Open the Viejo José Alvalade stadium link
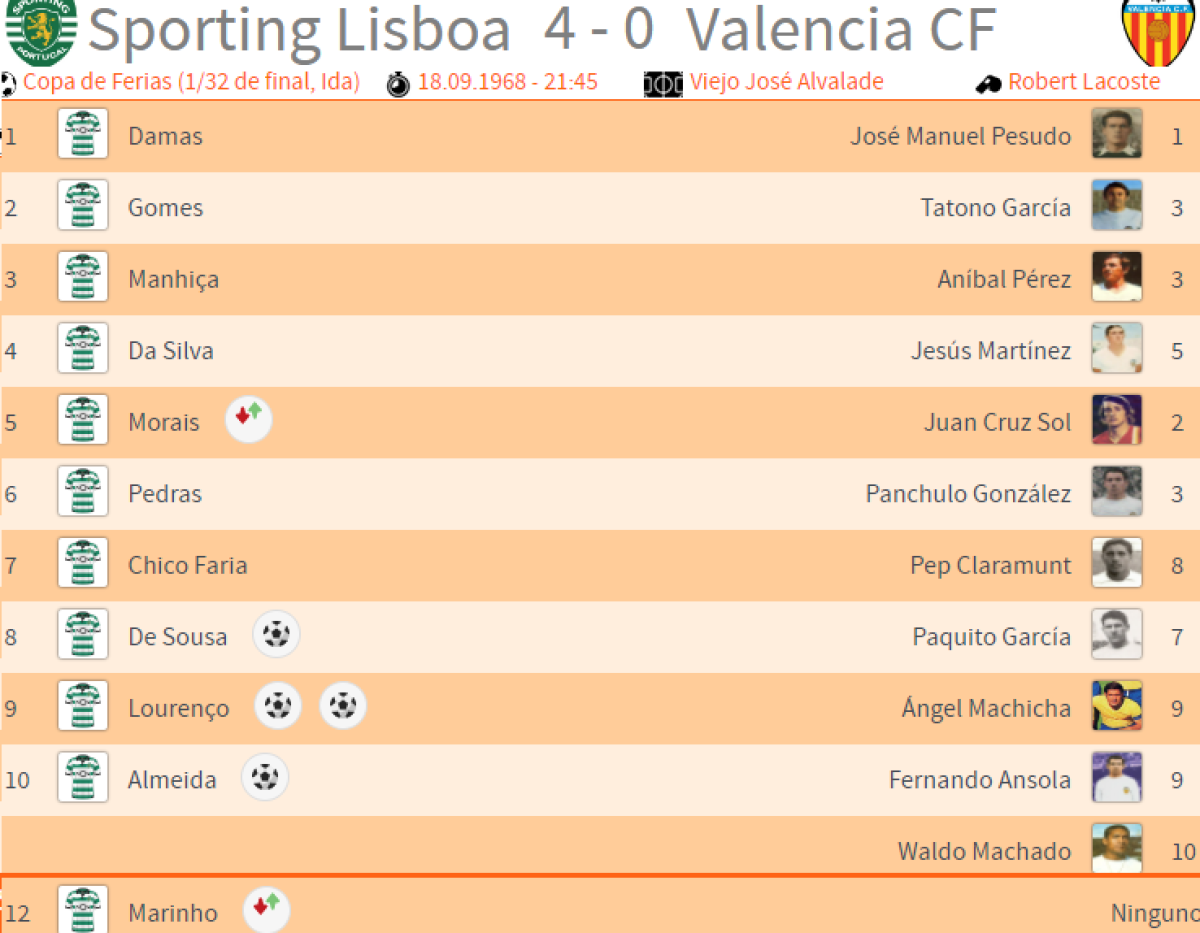Image resolution: width=1200 pixels, height=933 pixels. pyautogui.click(x=786, y=82)
